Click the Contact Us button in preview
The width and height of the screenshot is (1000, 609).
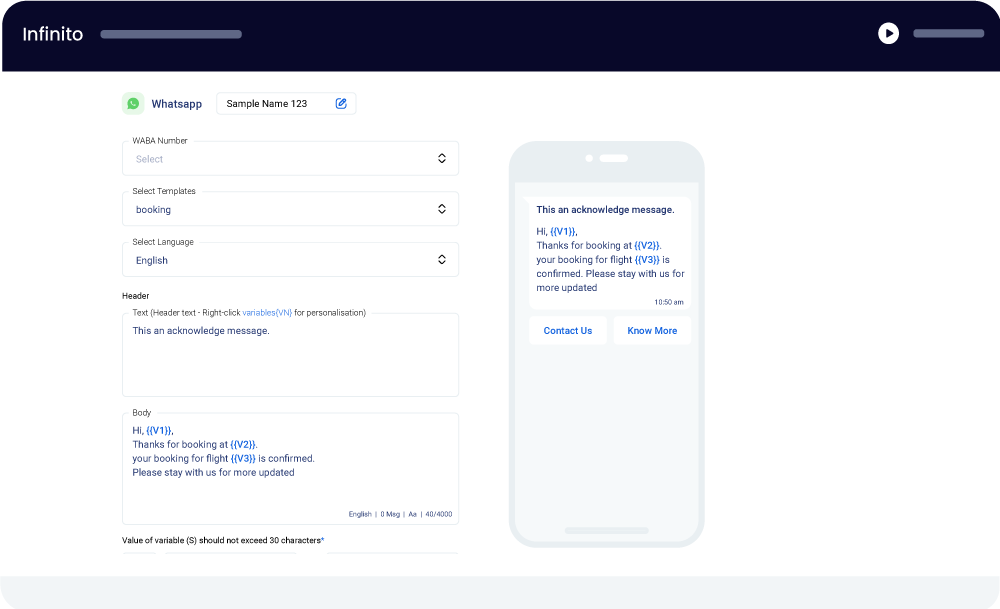coord(568,330)
